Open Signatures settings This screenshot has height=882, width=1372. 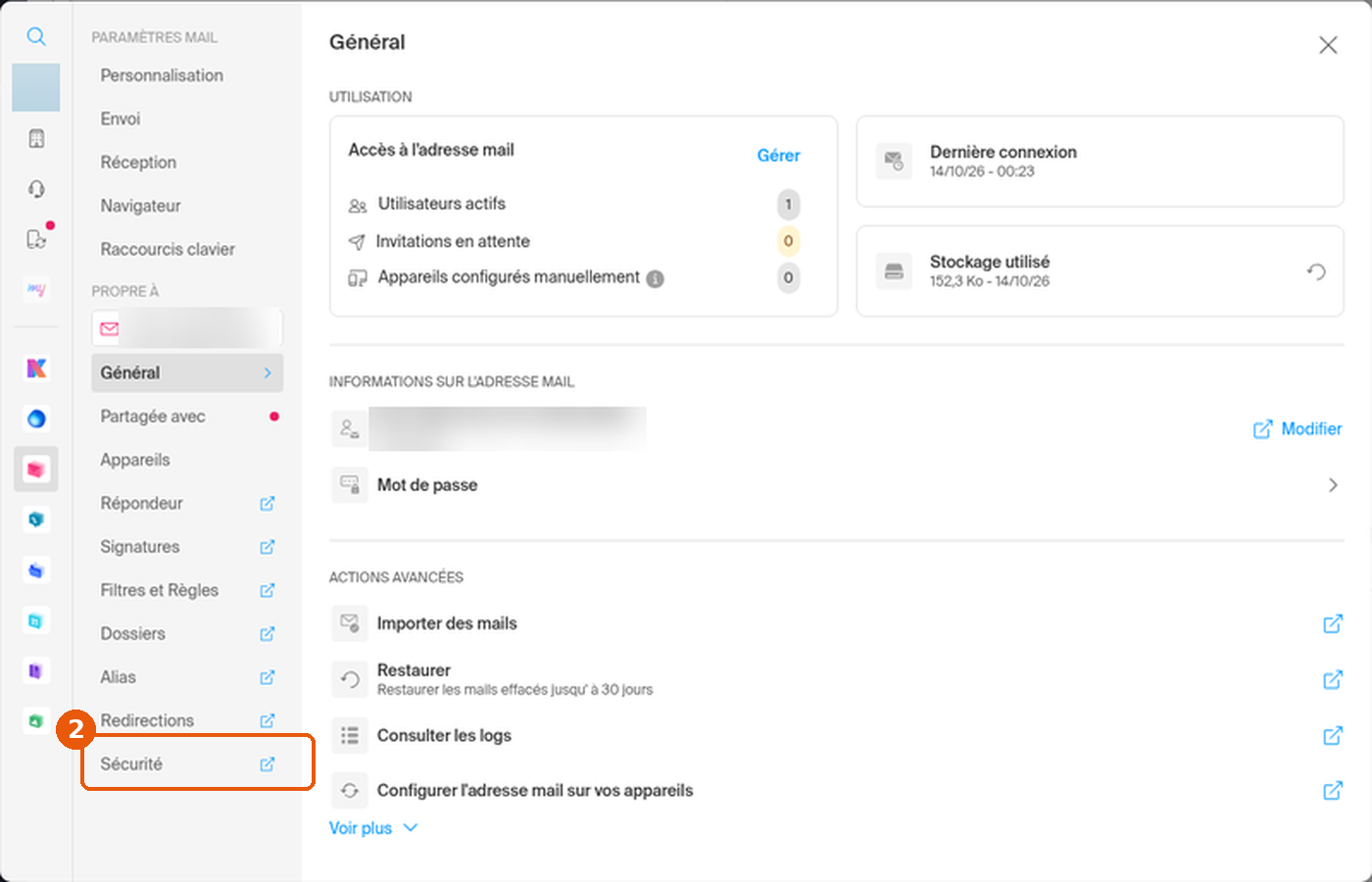(x=140, y=547)
